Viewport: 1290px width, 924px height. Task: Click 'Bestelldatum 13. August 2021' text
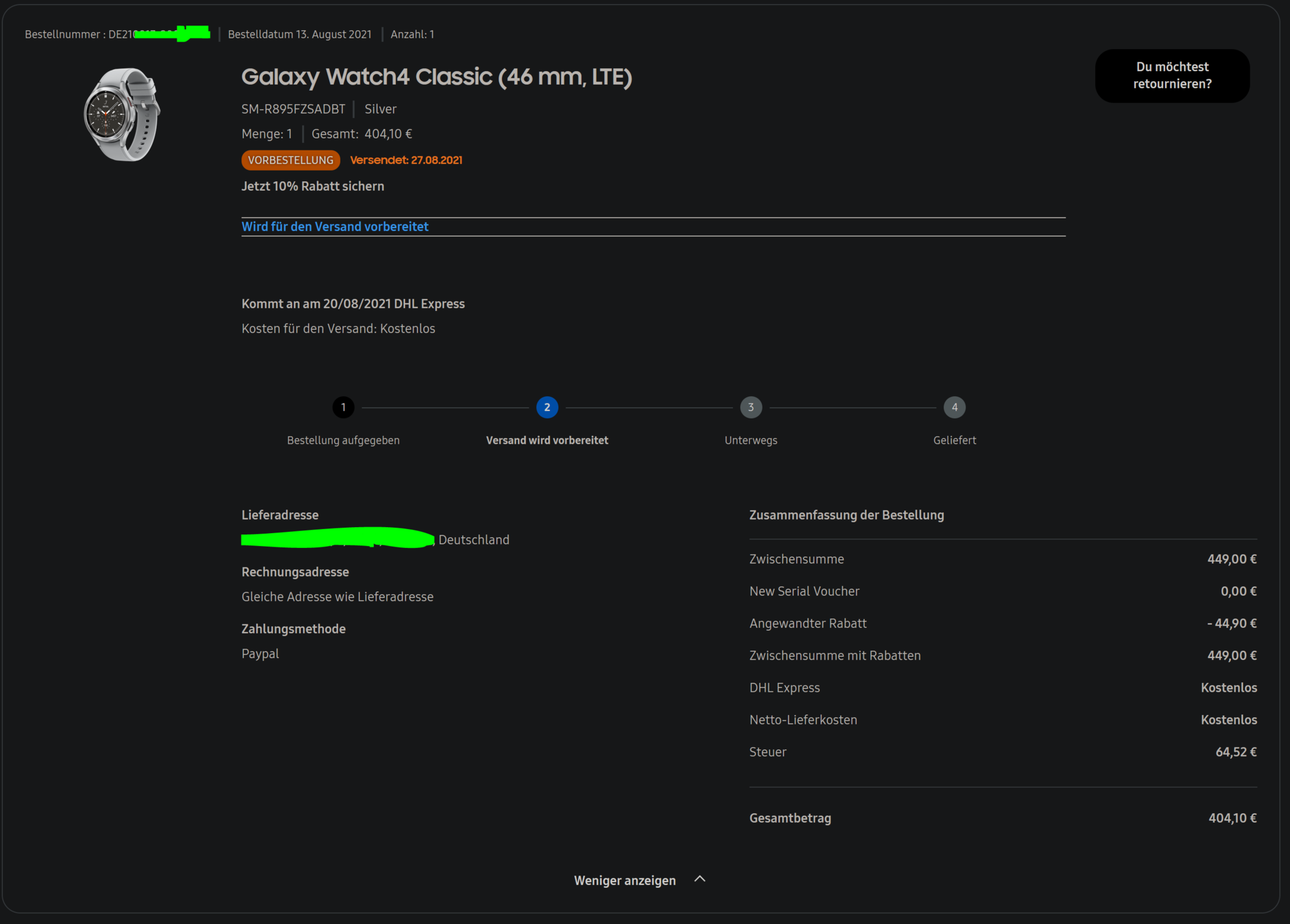coord(300,34)
